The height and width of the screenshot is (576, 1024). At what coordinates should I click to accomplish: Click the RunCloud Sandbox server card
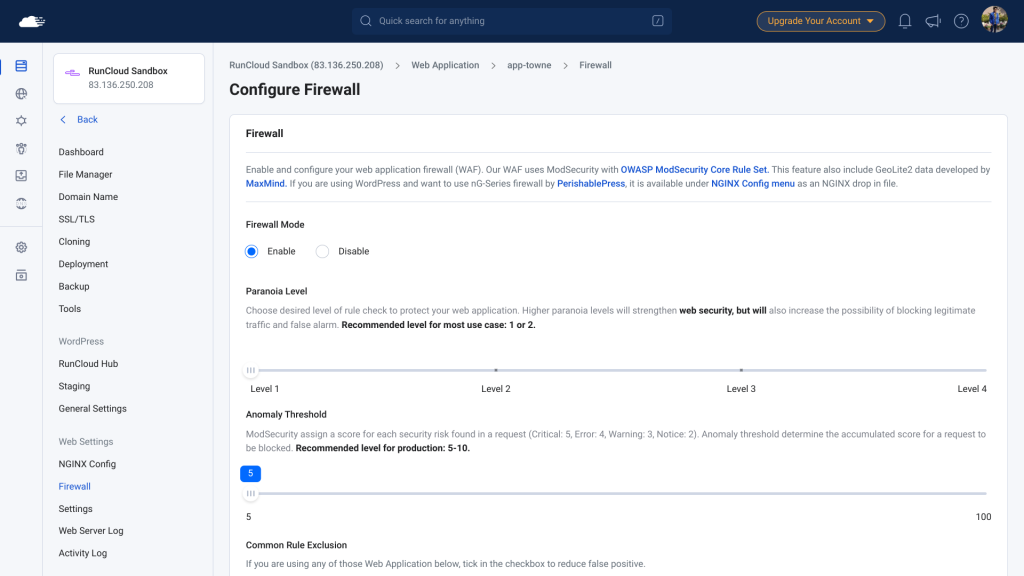coord(129,78)
